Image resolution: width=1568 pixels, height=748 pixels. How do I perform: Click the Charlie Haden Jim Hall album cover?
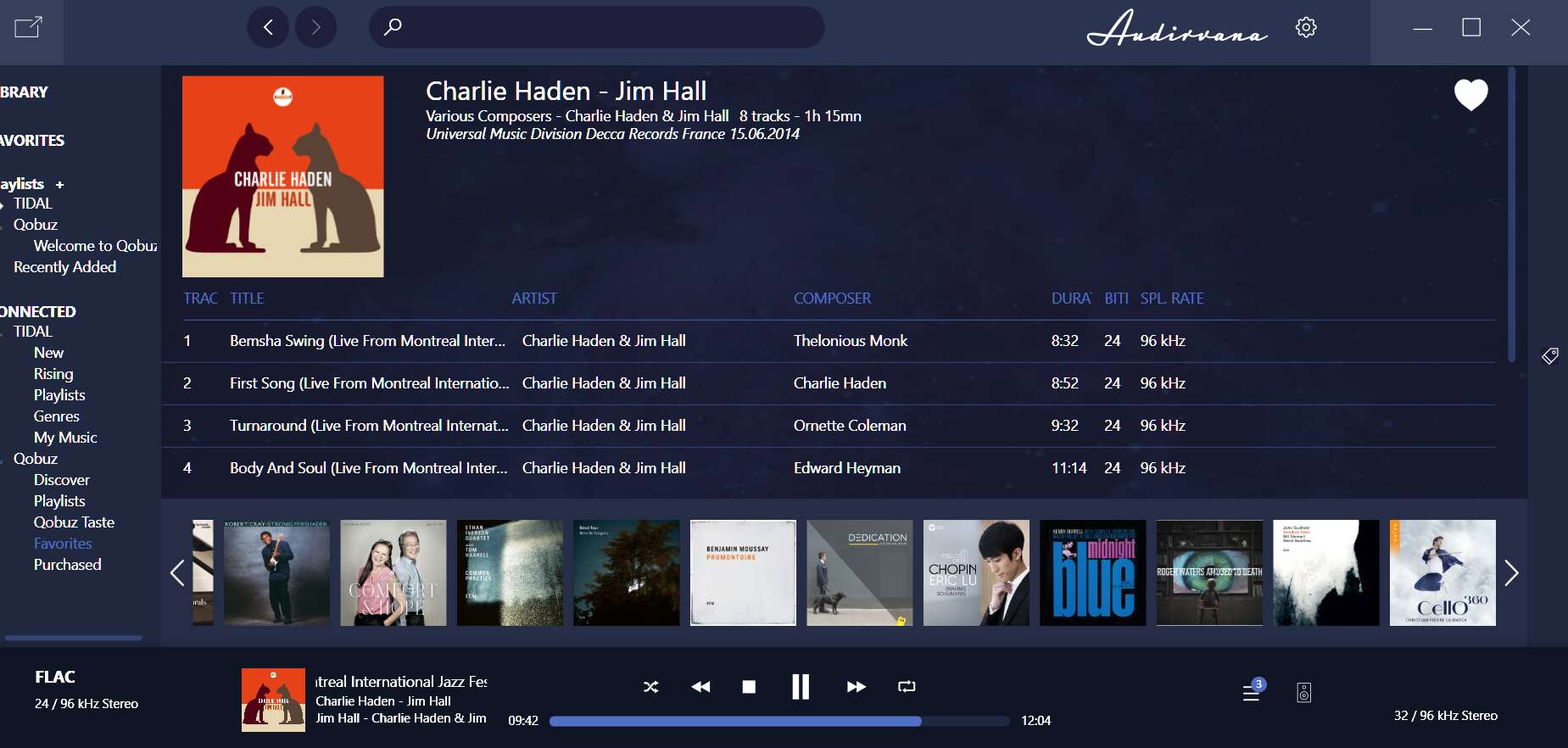[x=283, y=176]
